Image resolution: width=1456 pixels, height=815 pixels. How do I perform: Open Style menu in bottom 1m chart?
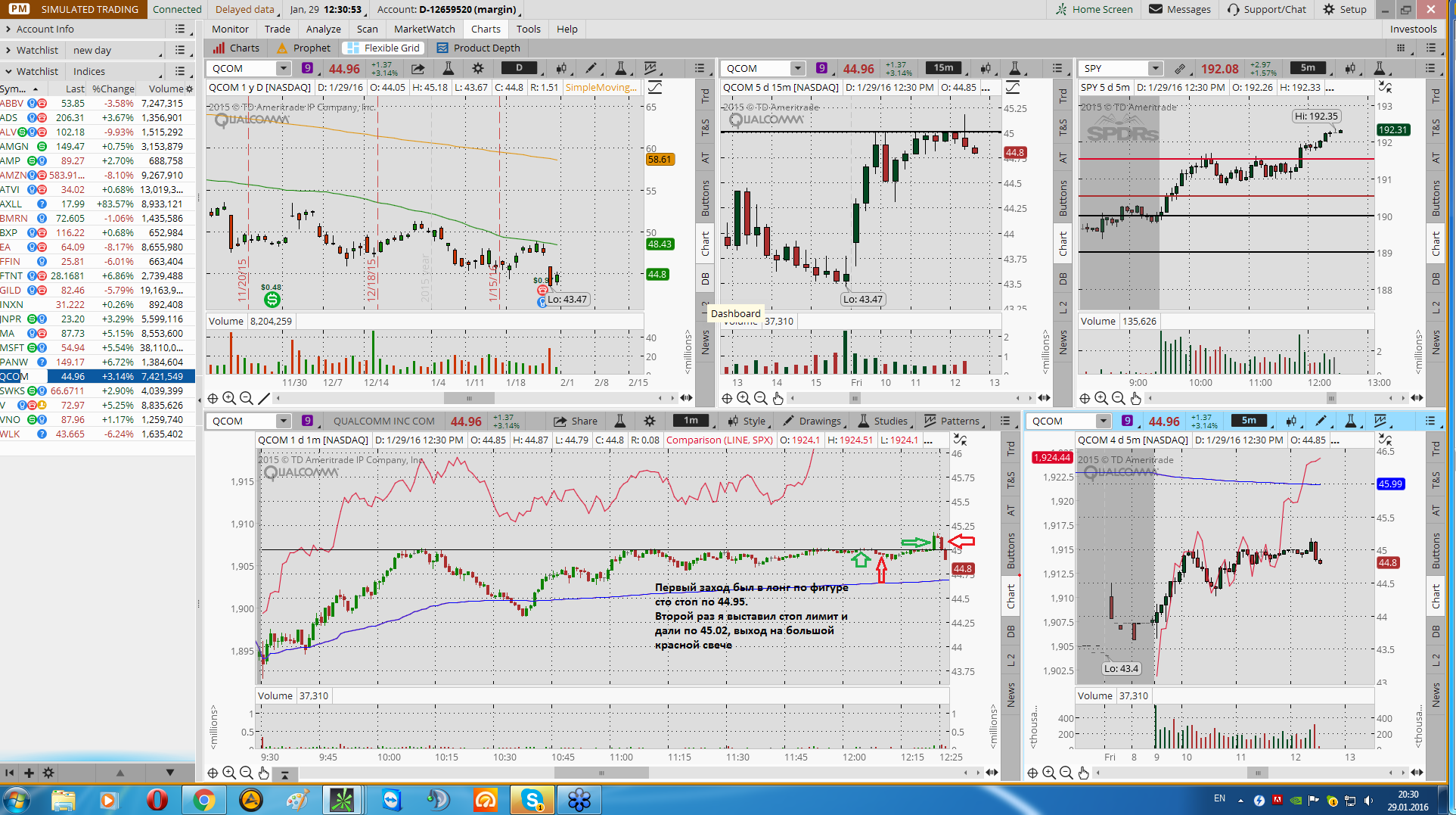(747, 421)
